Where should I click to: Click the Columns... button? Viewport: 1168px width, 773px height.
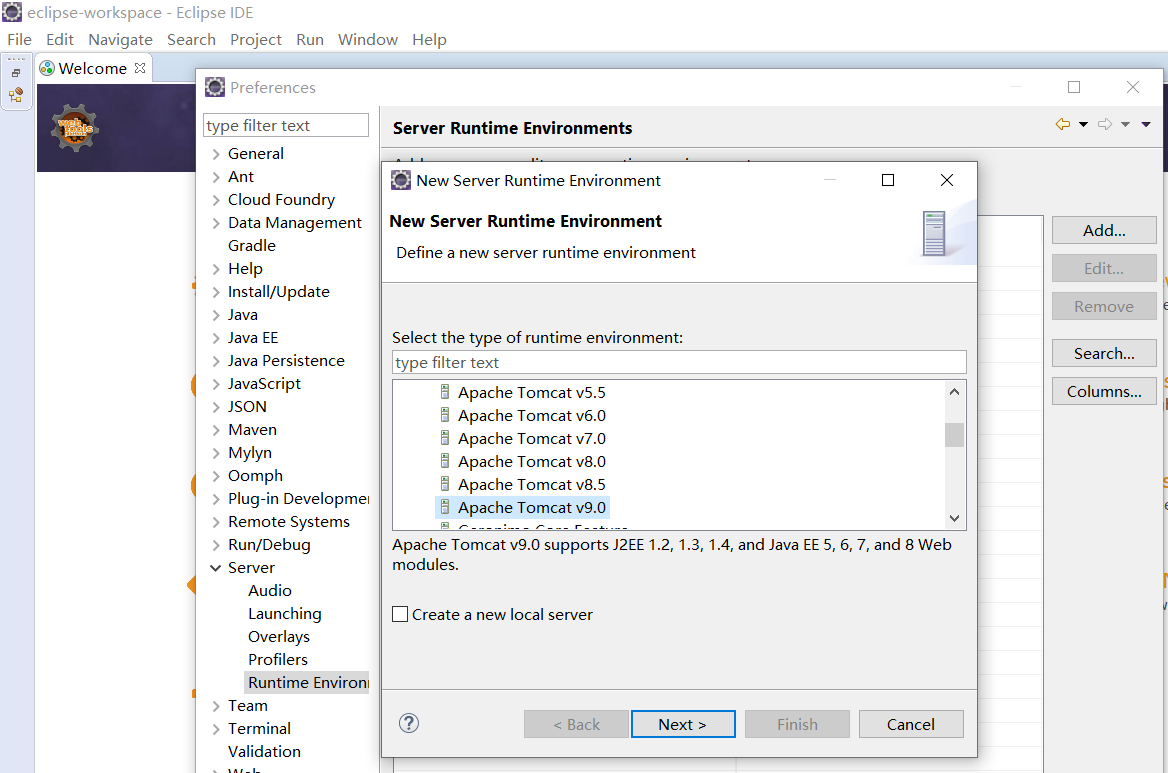pyautogui.click(x=1104, y=391)
